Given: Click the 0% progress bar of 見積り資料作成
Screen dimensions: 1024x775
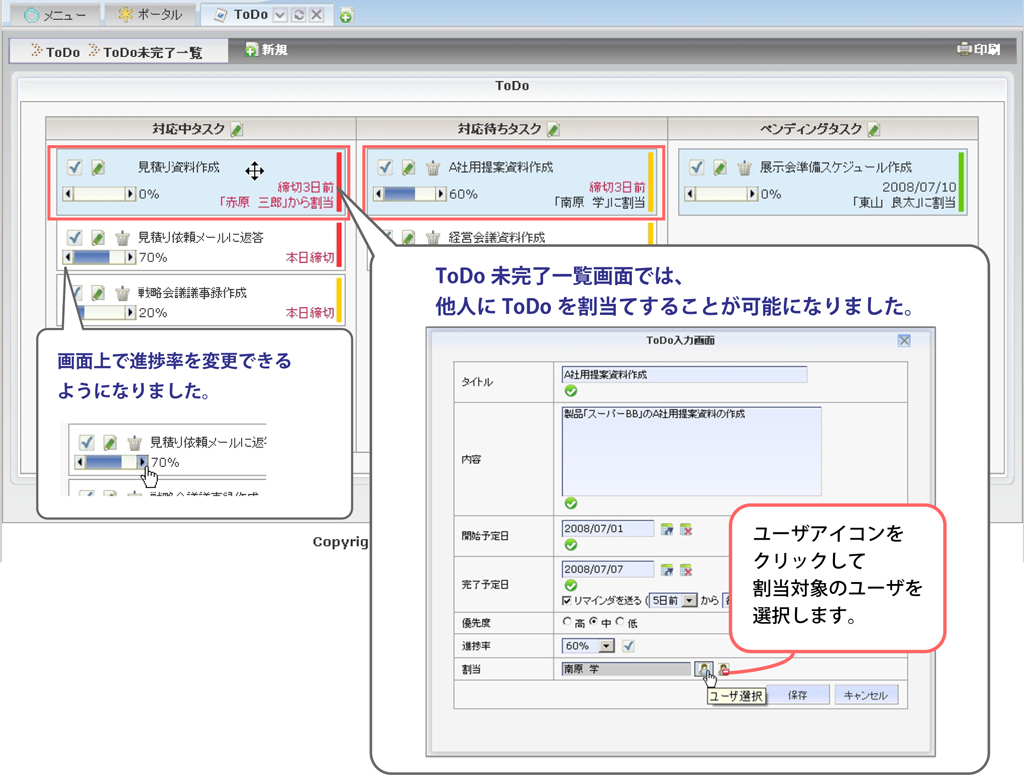Looking at the screenshot, I should click(99, 194).
